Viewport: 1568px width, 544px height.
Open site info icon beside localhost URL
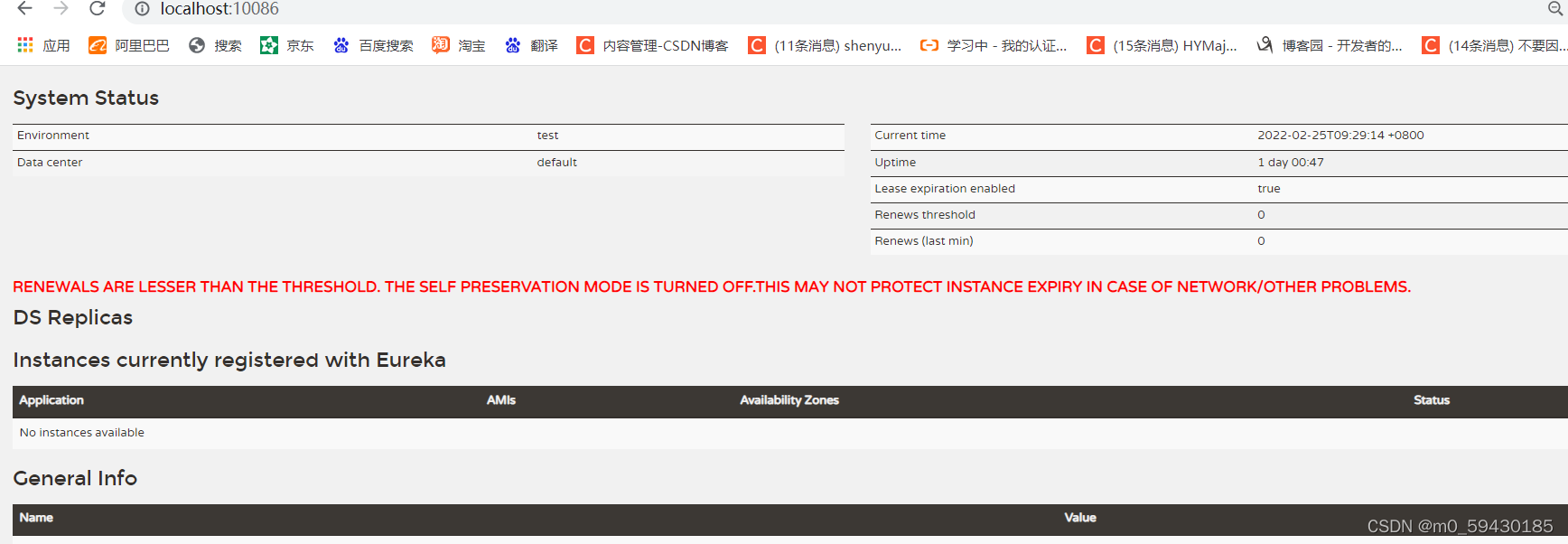click(x=142, y=9)
